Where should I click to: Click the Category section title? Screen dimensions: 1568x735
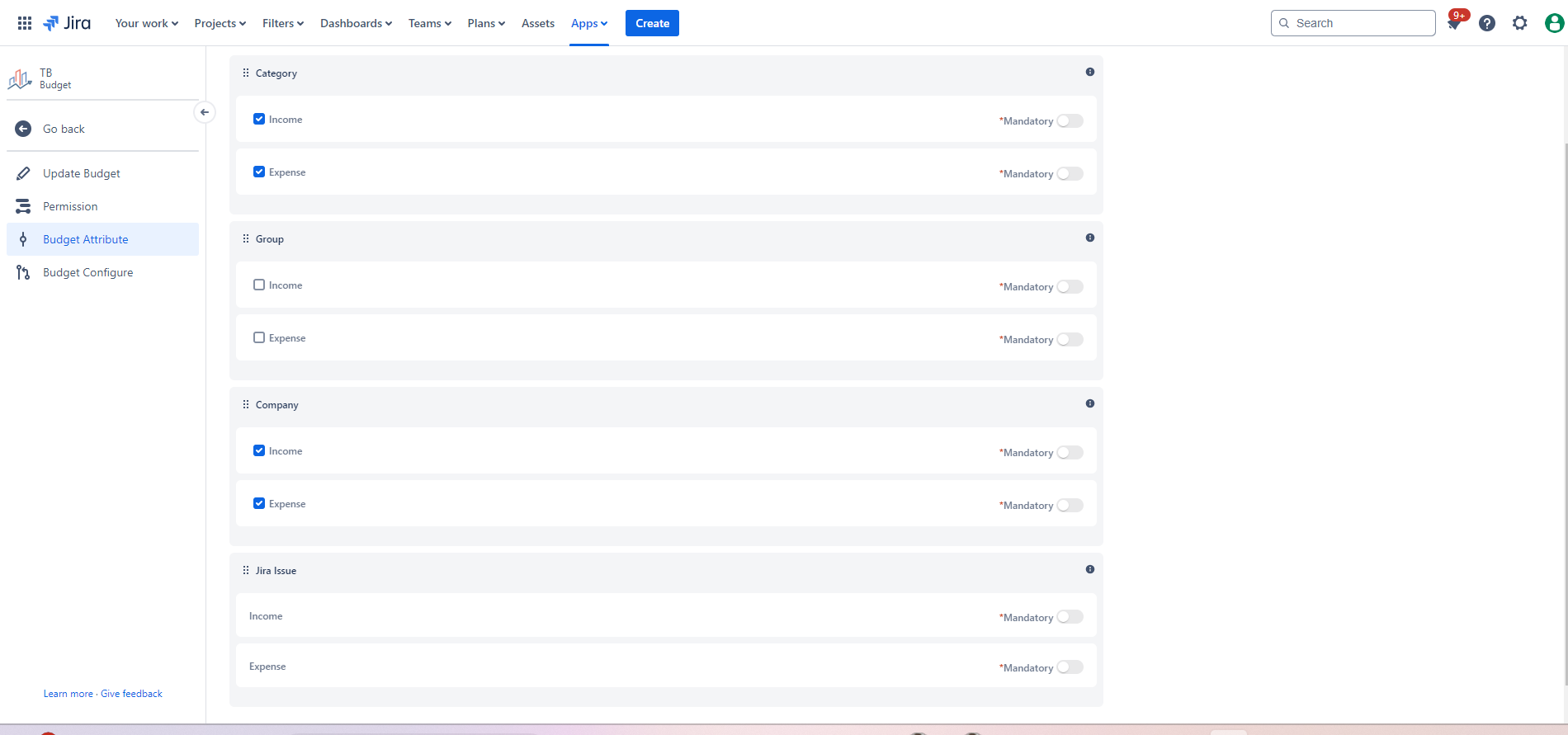tap(276, 73)
